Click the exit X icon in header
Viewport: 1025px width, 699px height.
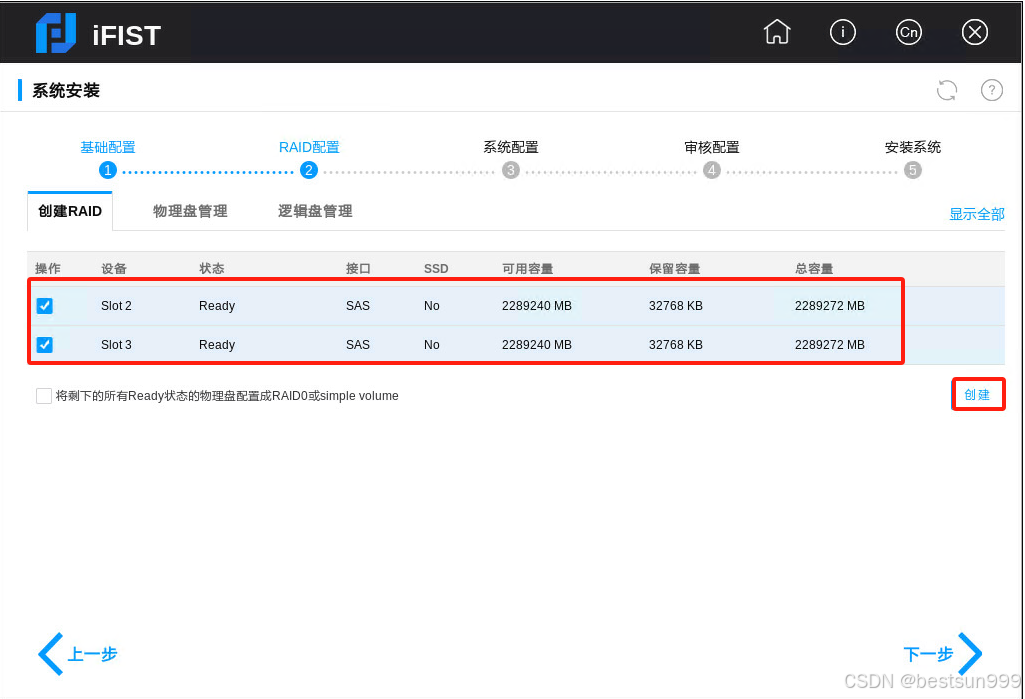point(975,32)
